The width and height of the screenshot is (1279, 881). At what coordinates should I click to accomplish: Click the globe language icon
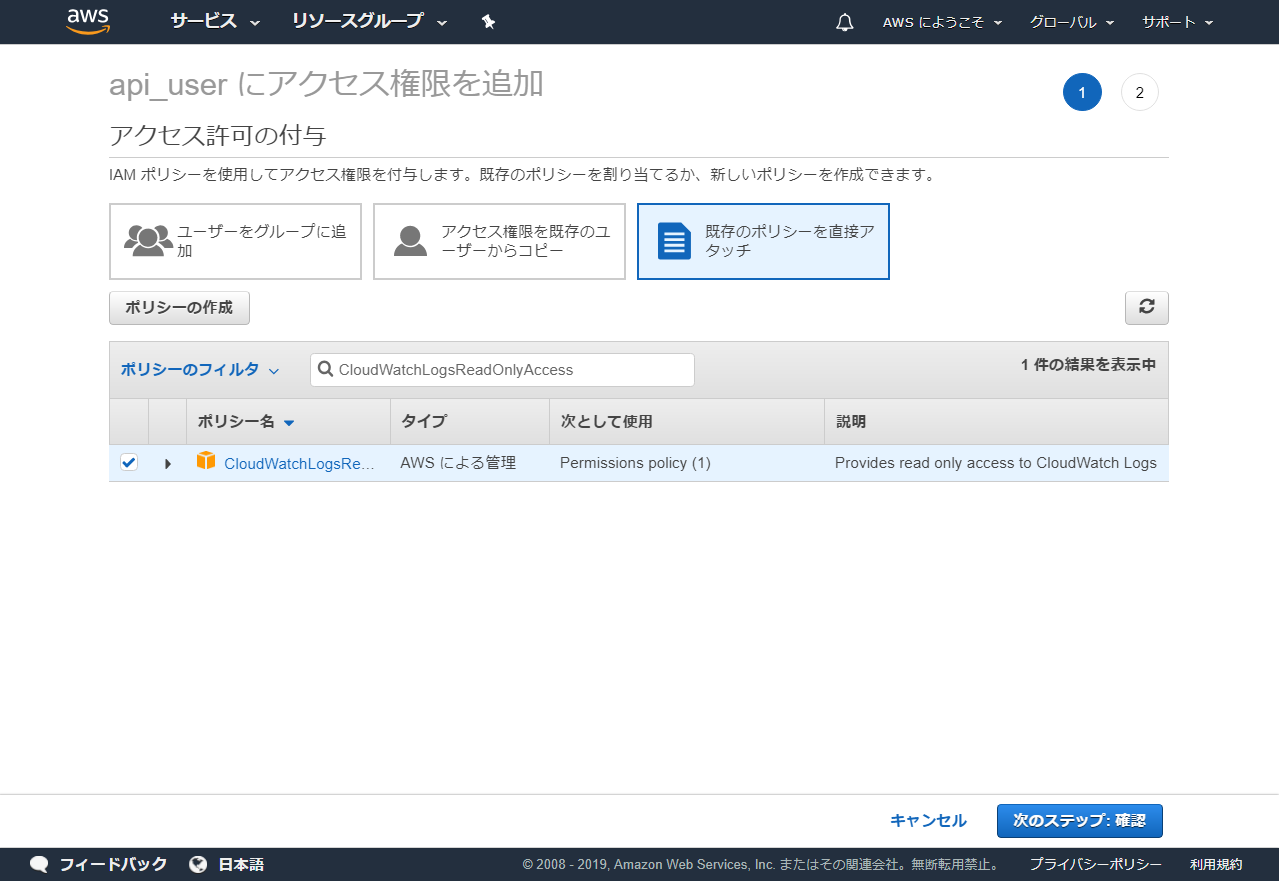198,864
